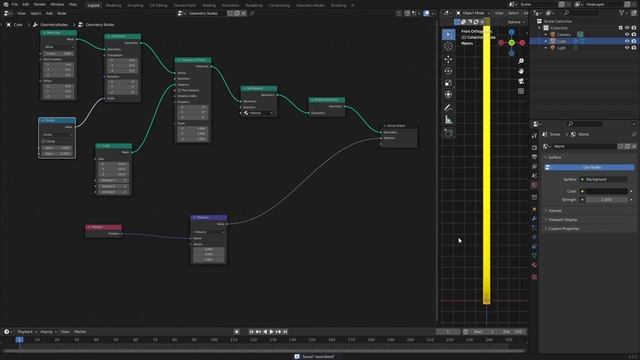The width and height of the screenshot is (640, 360).
Task: Open the Edit menu
Action: click(26, 4)
